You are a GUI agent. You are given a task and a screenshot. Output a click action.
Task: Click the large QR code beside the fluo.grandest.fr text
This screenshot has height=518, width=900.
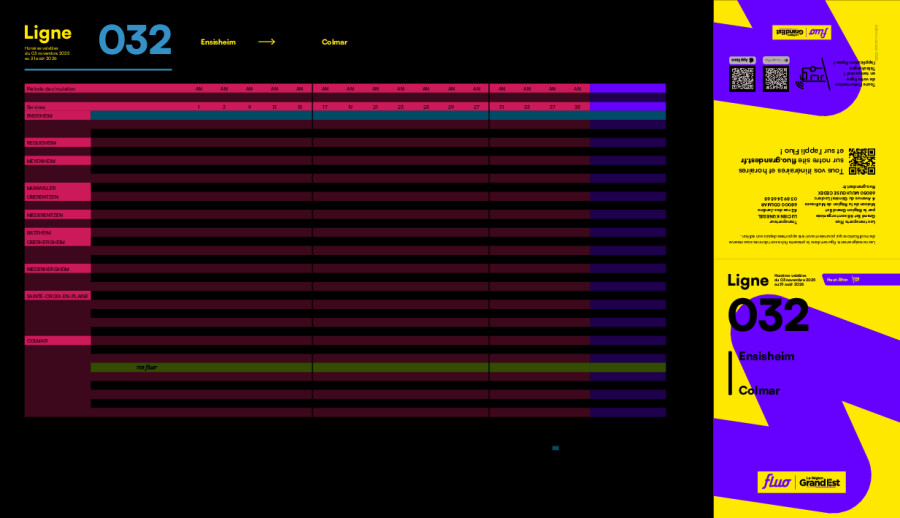[x=862, y=160]
